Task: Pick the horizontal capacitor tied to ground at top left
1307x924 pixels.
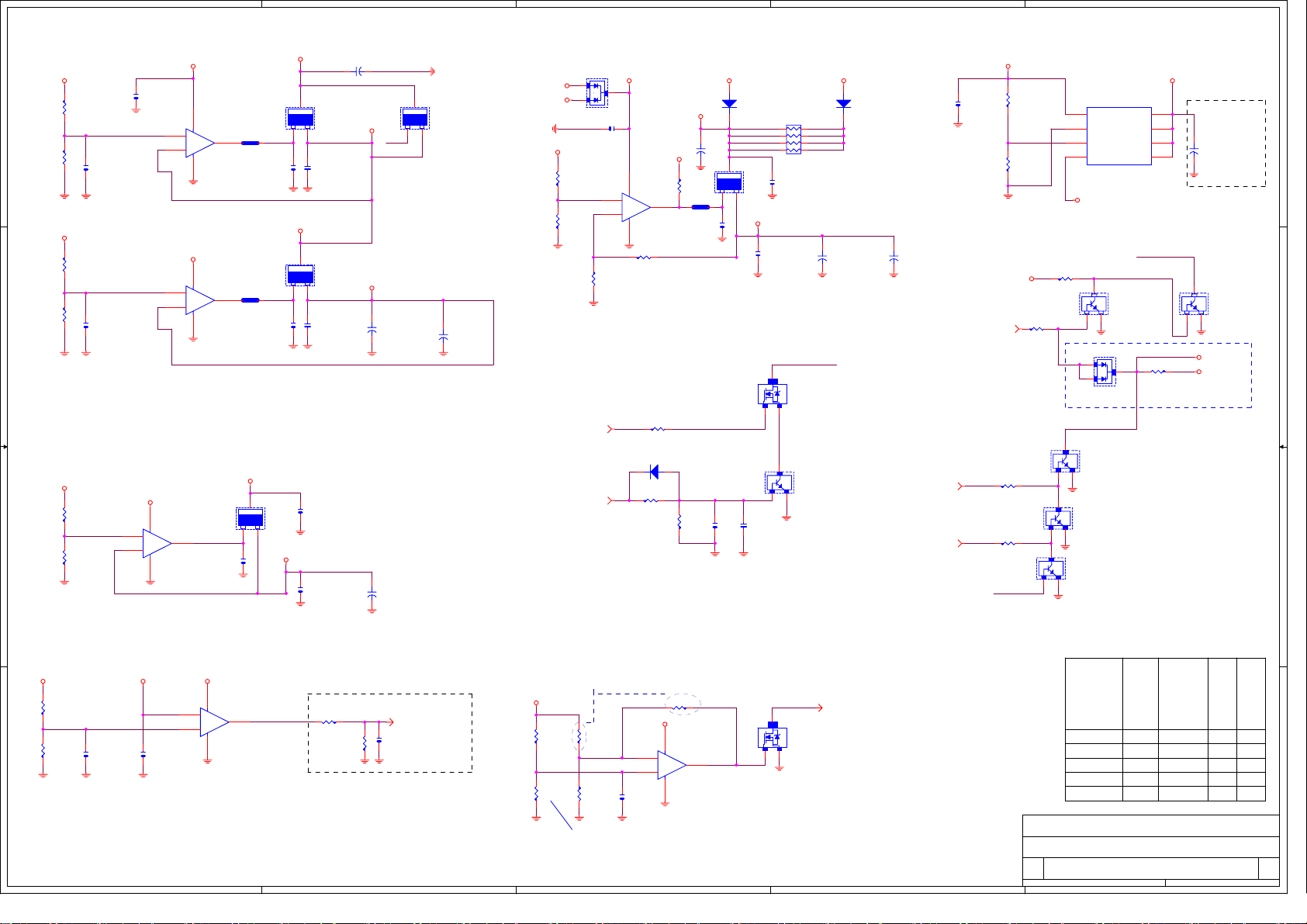Action: pos(358,71)
